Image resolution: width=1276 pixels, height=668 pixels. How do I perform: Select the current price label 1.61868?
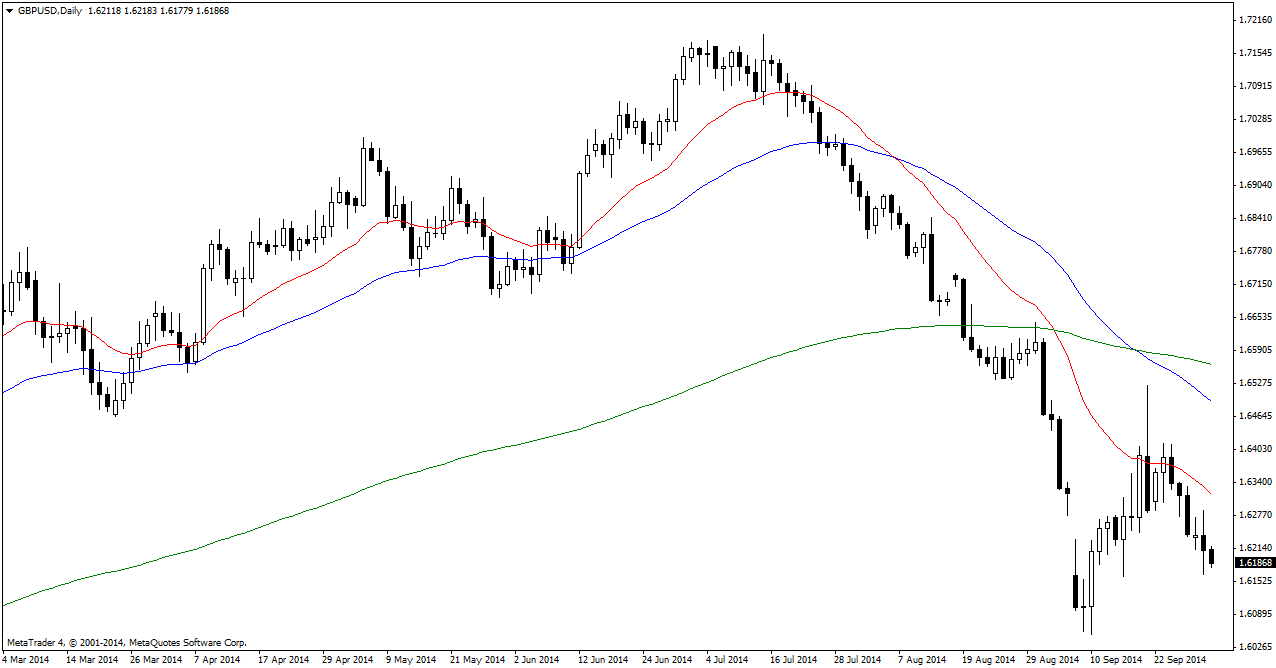(x=1254, y=563)
